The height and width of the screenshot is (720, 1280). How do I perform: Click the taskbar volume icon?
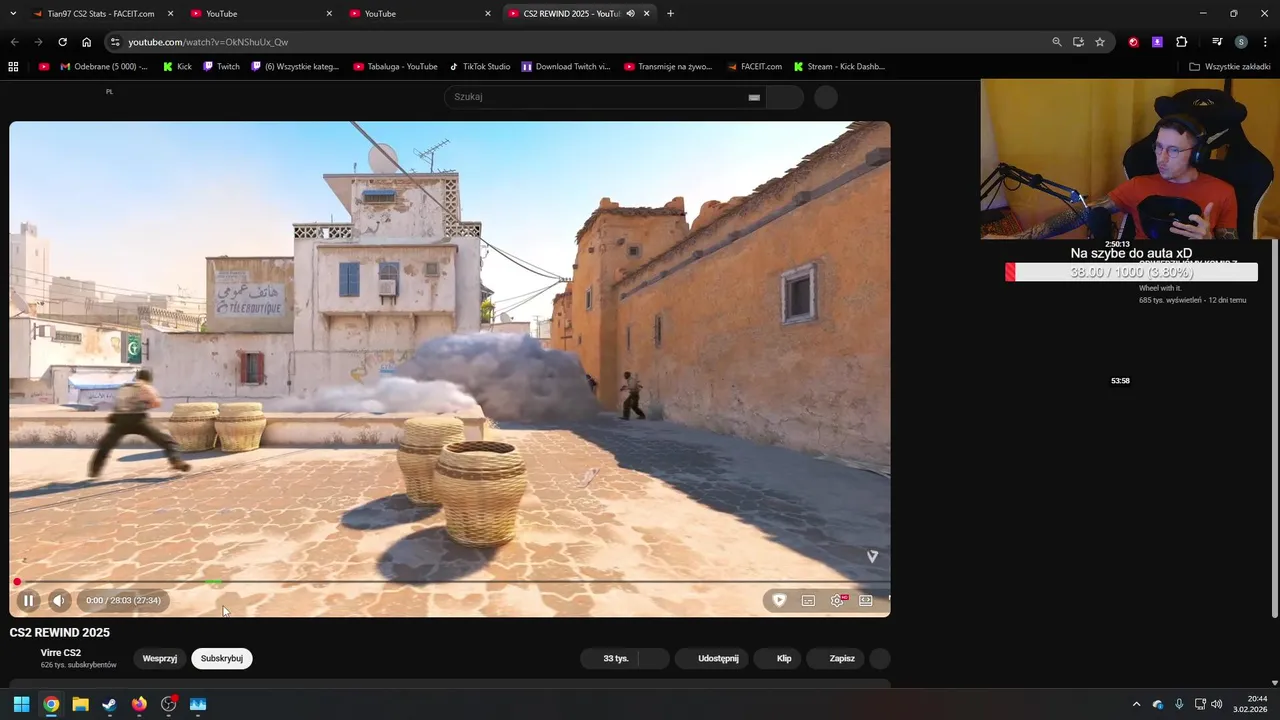tap(1217, 704)
